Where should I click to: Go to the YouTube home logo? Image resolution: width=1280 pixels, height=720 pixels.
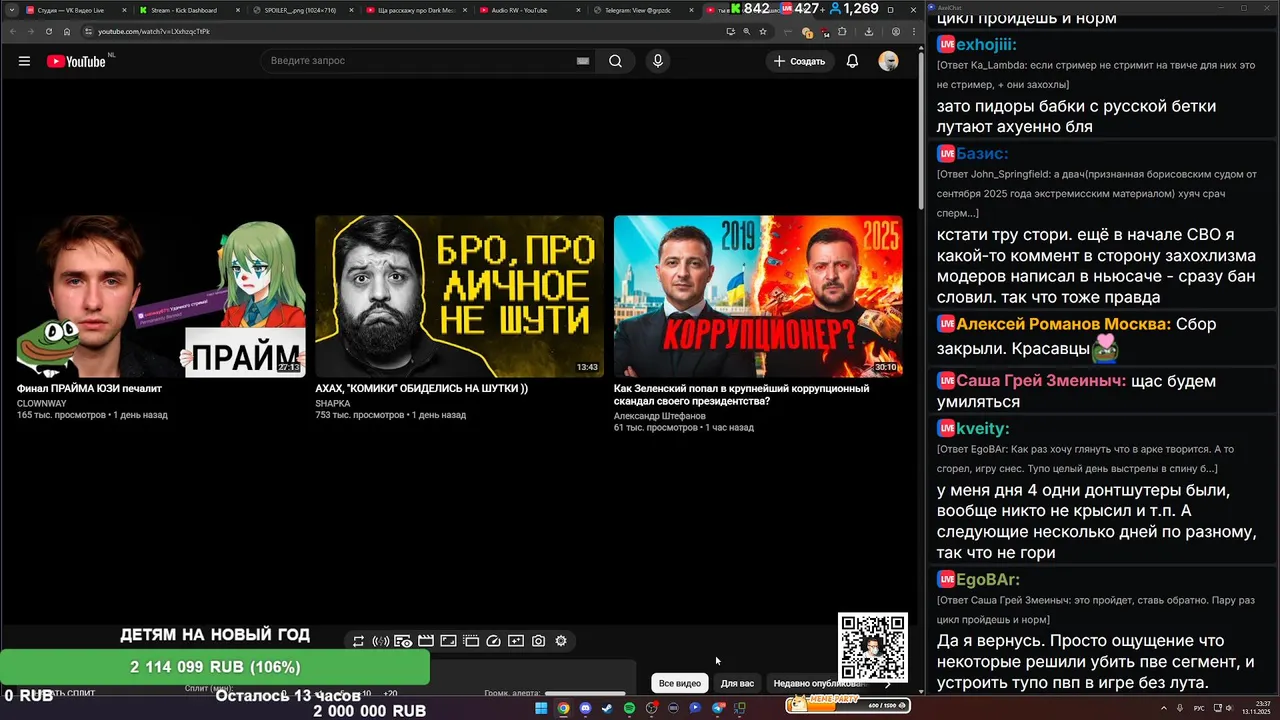point(76,61)
